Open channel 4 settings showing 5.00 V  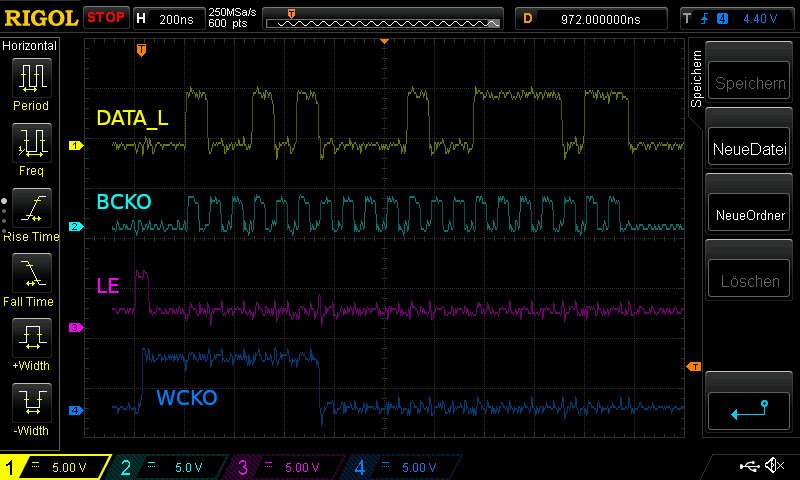(403, 467)
